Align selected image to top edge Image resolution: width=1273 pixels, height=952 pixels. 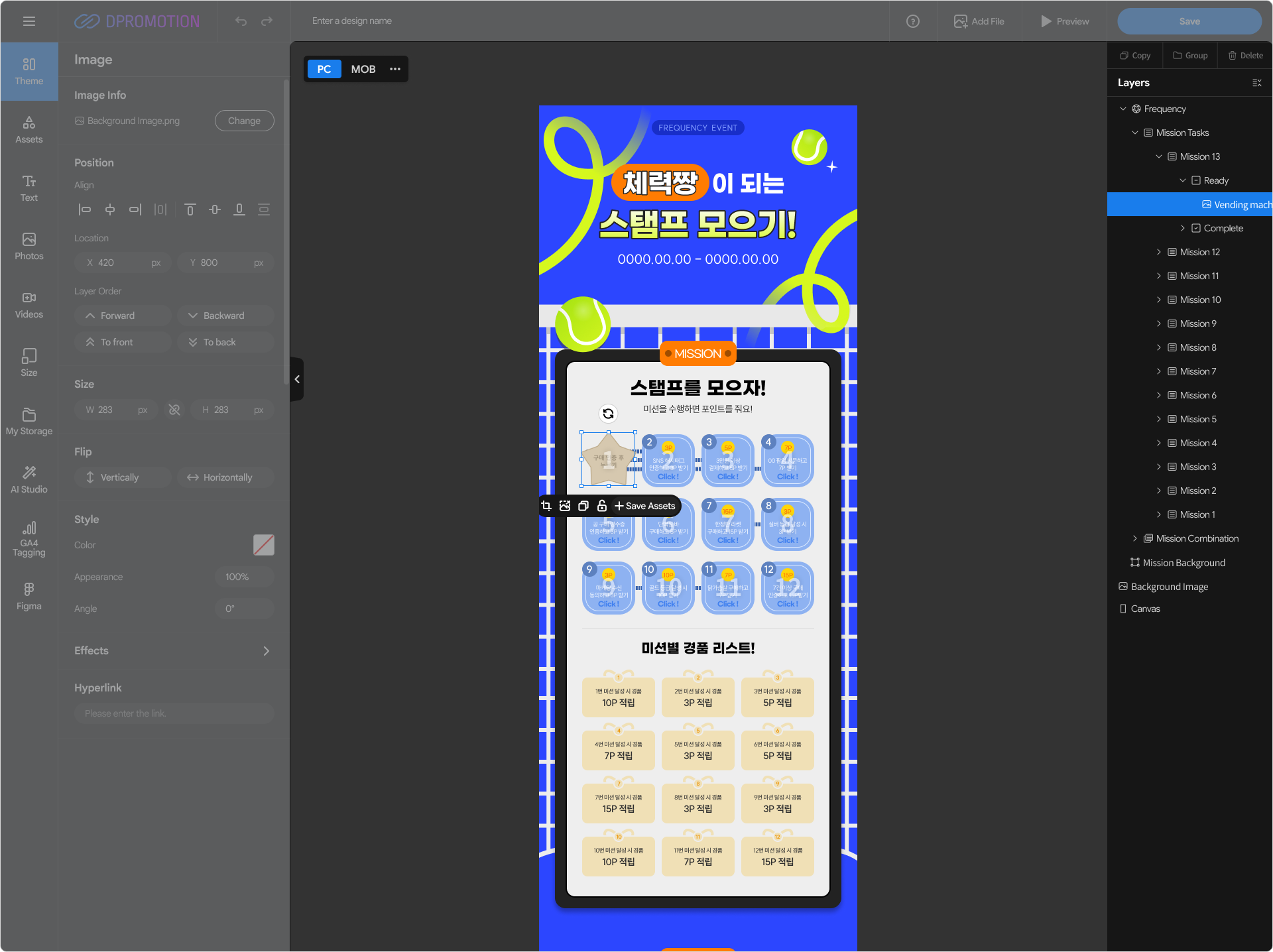point(190,209)
